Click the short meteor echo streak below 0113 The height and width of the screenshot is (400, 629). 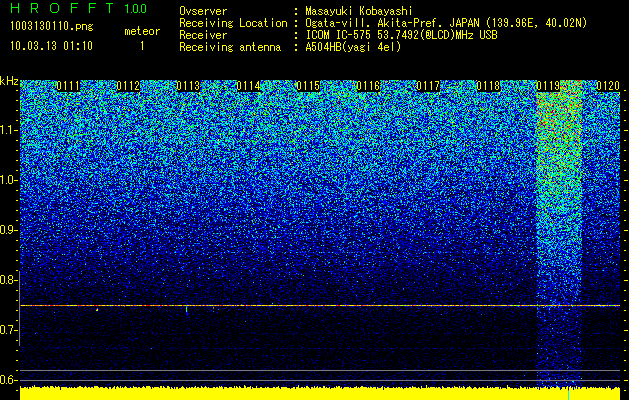187,310
